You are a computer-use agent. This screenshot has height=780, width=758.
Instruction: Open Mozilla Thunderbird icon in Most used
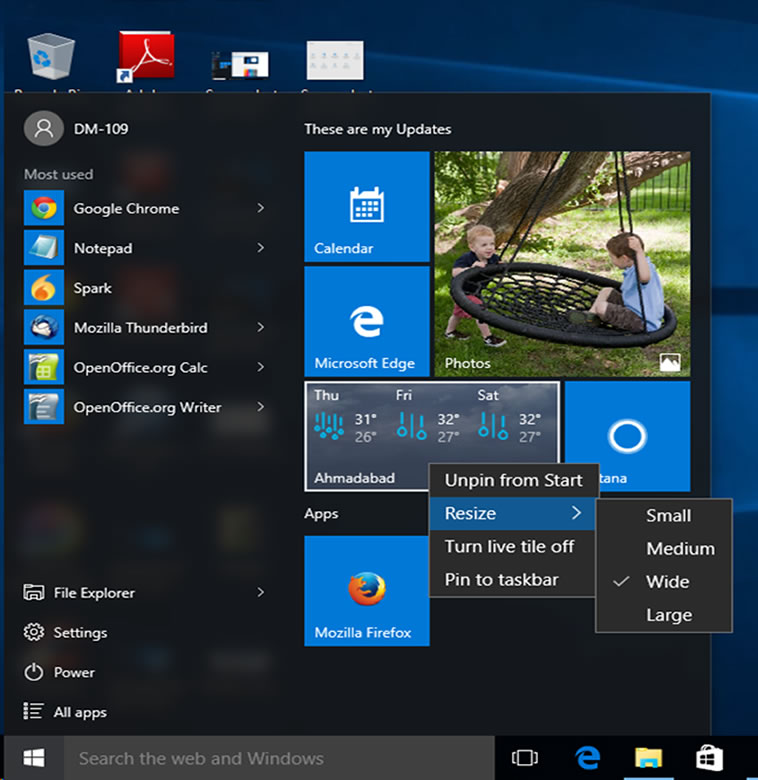[x=44, y=327]
